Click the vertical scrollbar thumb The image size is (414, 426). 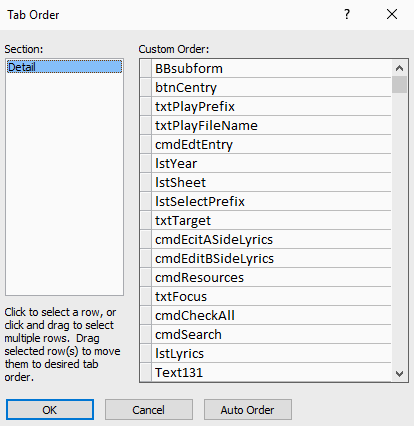pyautogui.click(x=399, y=85)
